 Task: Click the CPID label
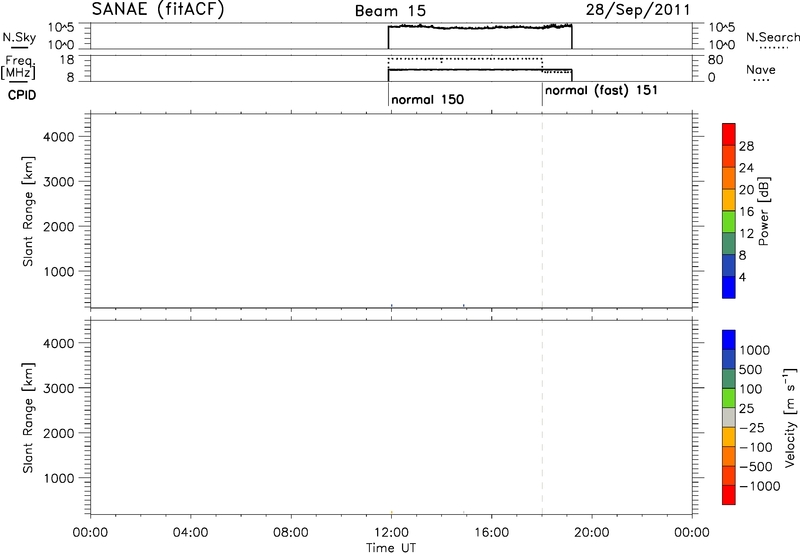point(22,95)
